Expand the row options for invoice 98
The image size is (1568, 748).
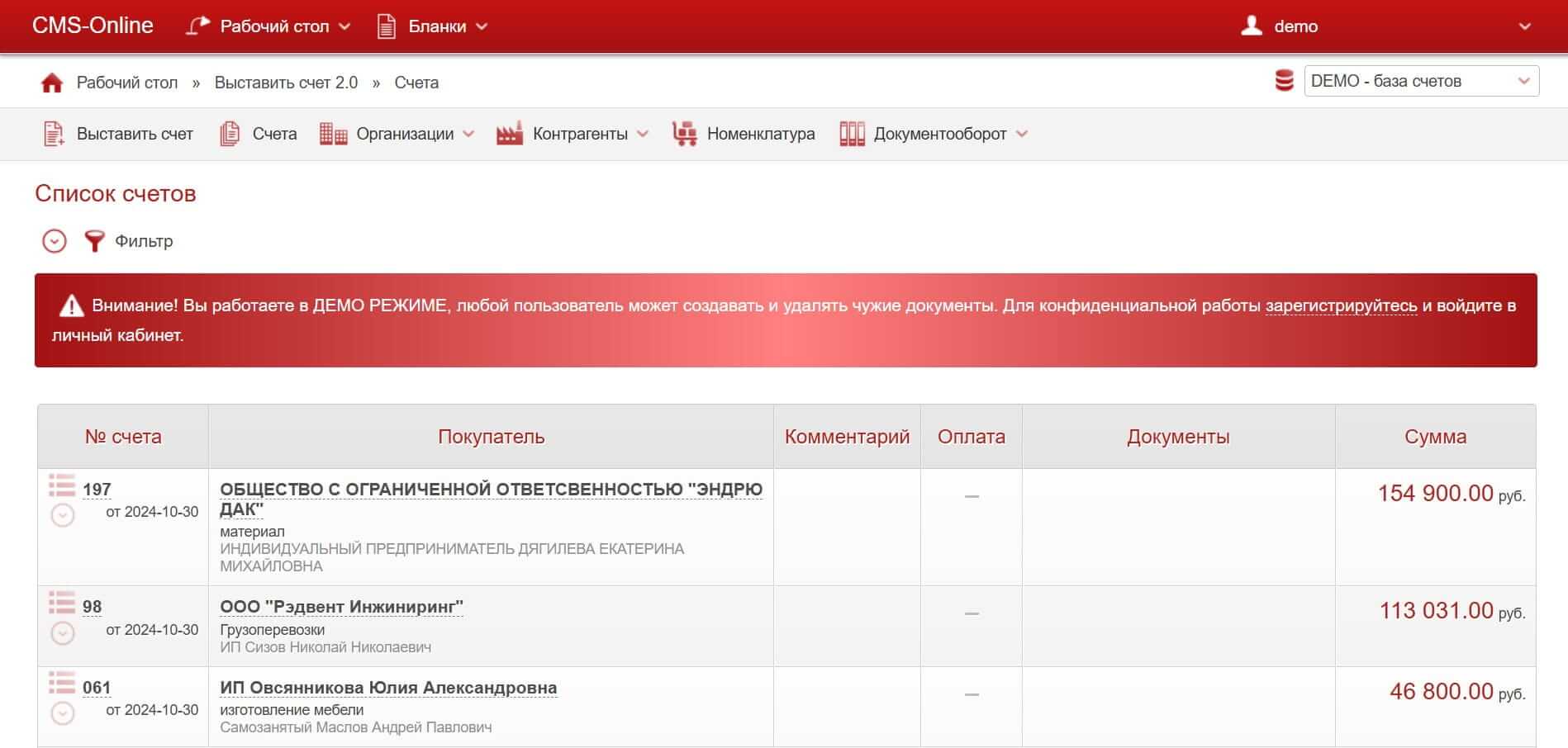[63, 633]
